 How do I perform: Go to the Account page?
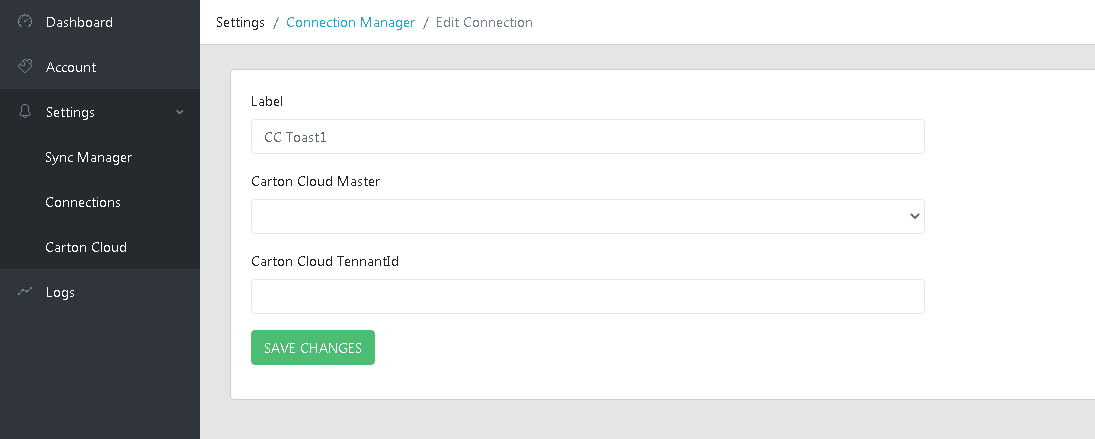[x=71, y=67]
